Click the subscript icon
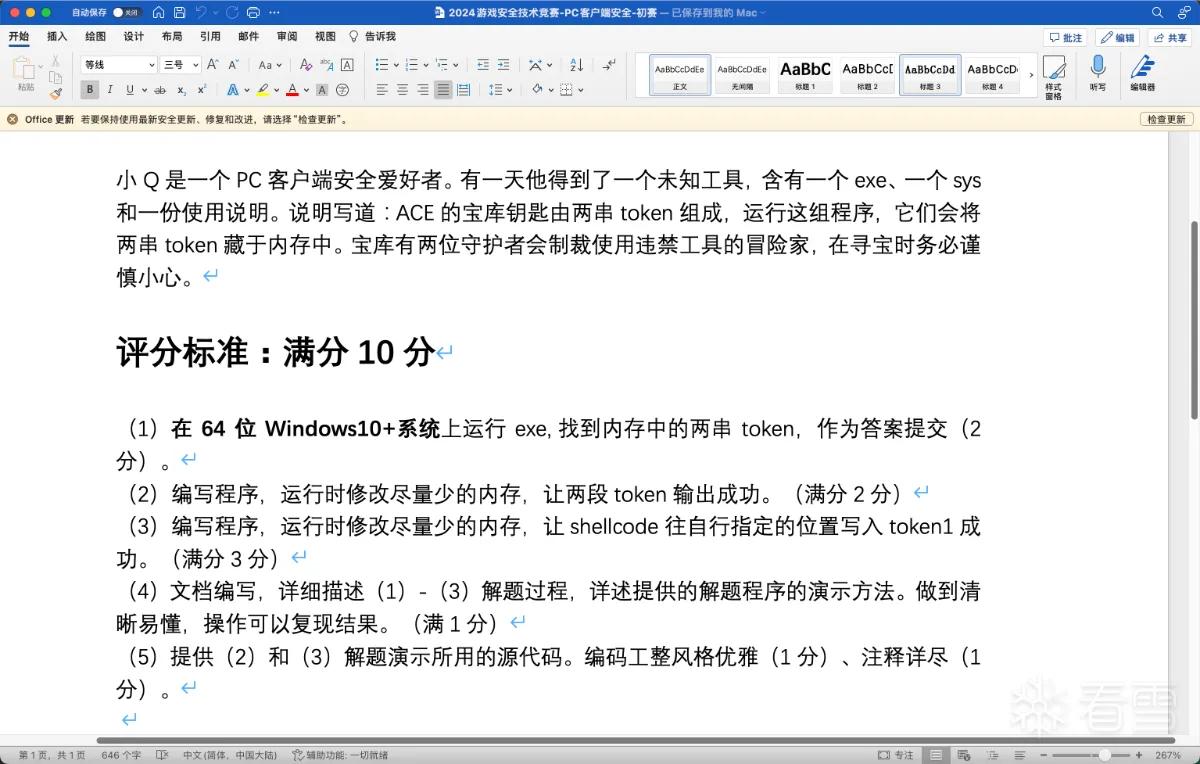Viewport: 1200px width, 764px height. [181, 90]
